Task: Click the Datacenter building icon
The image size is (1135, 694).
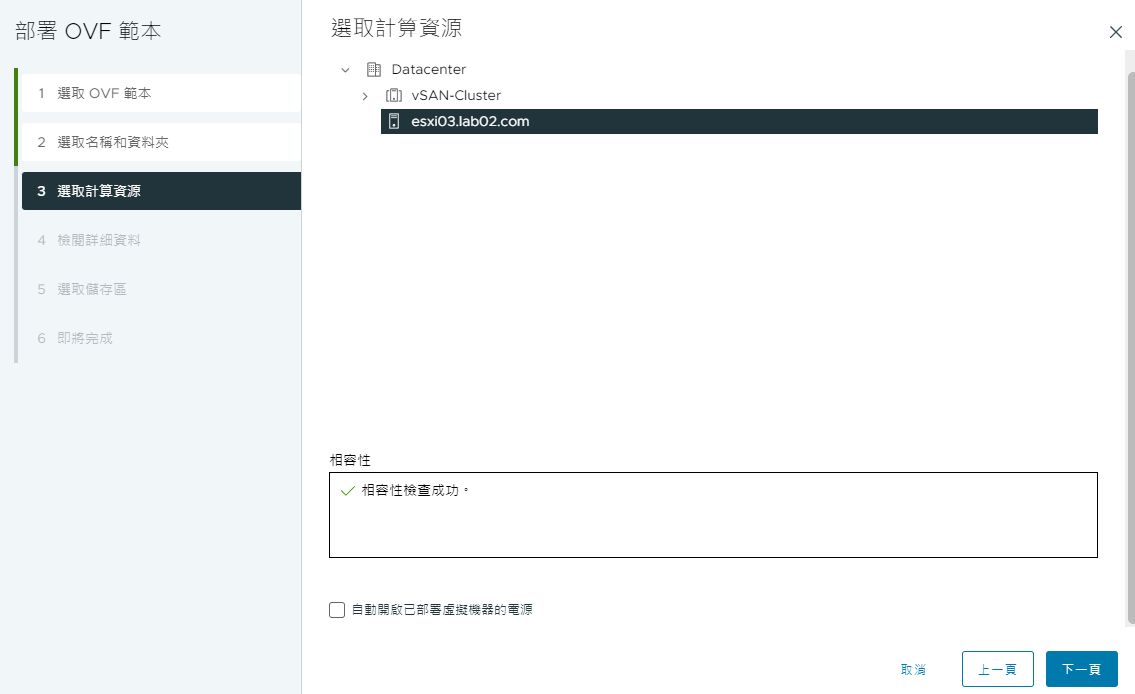Action: coord(374,69)
